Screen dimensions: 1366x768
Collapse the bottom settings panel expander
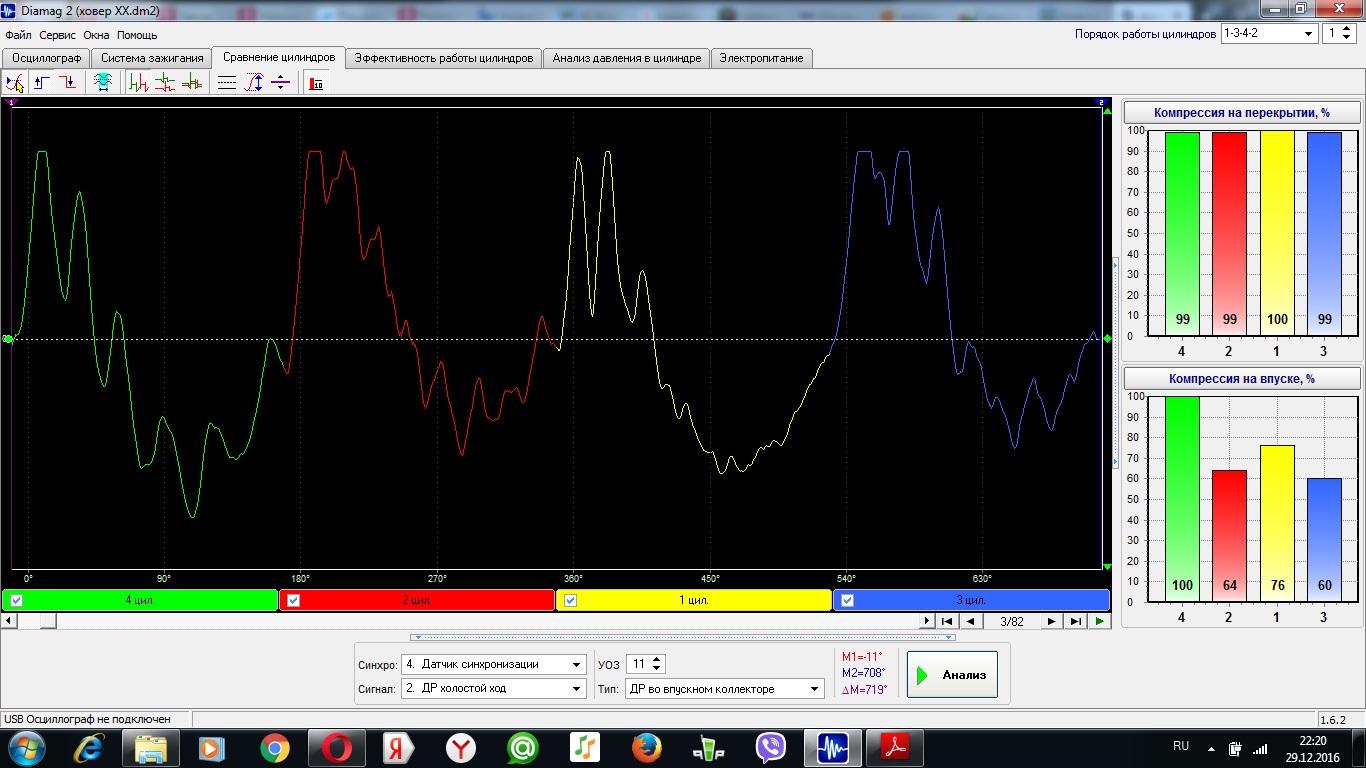(x=683, y=637)
